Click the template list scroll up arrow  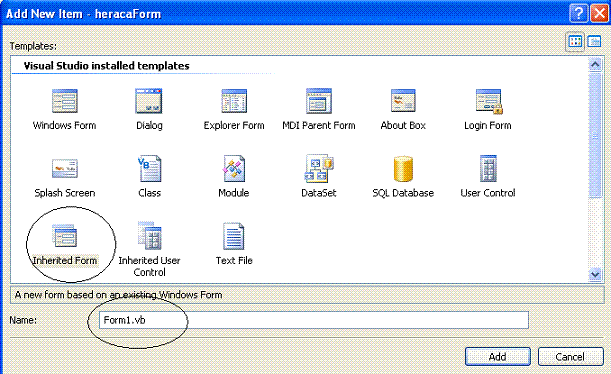(x=595, y=64)
